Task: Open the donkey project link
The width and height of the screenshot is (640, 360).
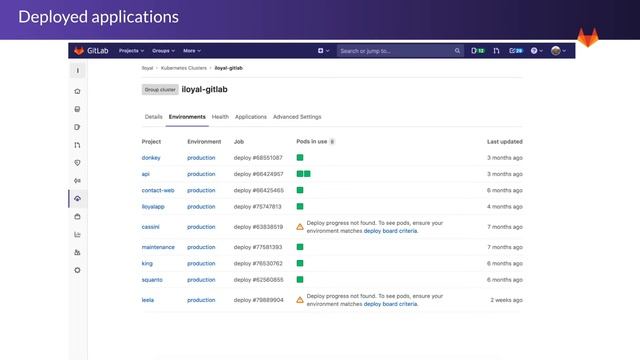Action: pos(151,158)
